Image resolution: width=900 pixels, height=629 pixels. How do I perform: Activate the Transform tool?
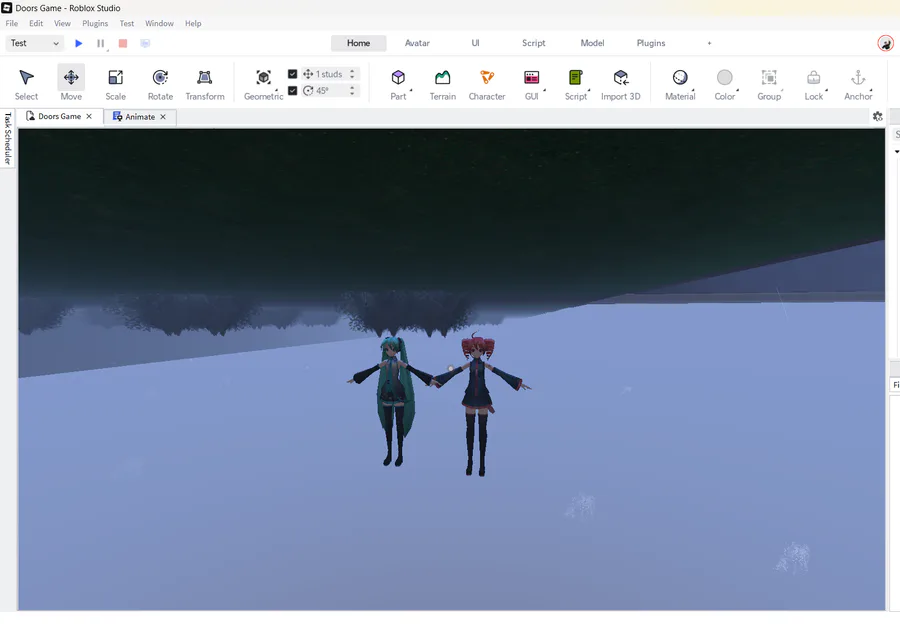[x=205, y=84]
